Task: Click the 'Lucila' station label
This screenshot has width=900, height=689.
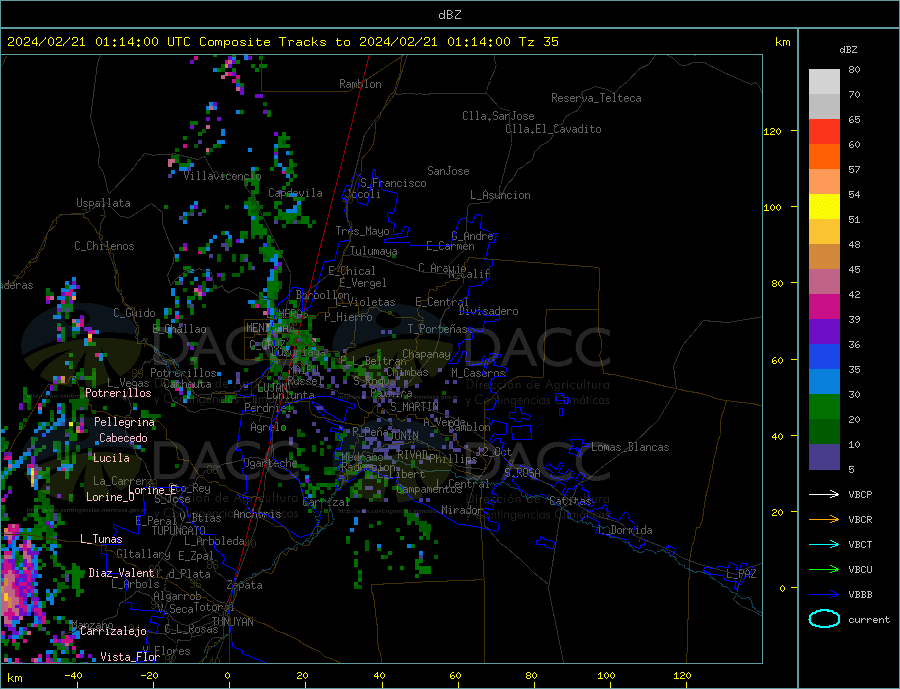Action: 111,458
